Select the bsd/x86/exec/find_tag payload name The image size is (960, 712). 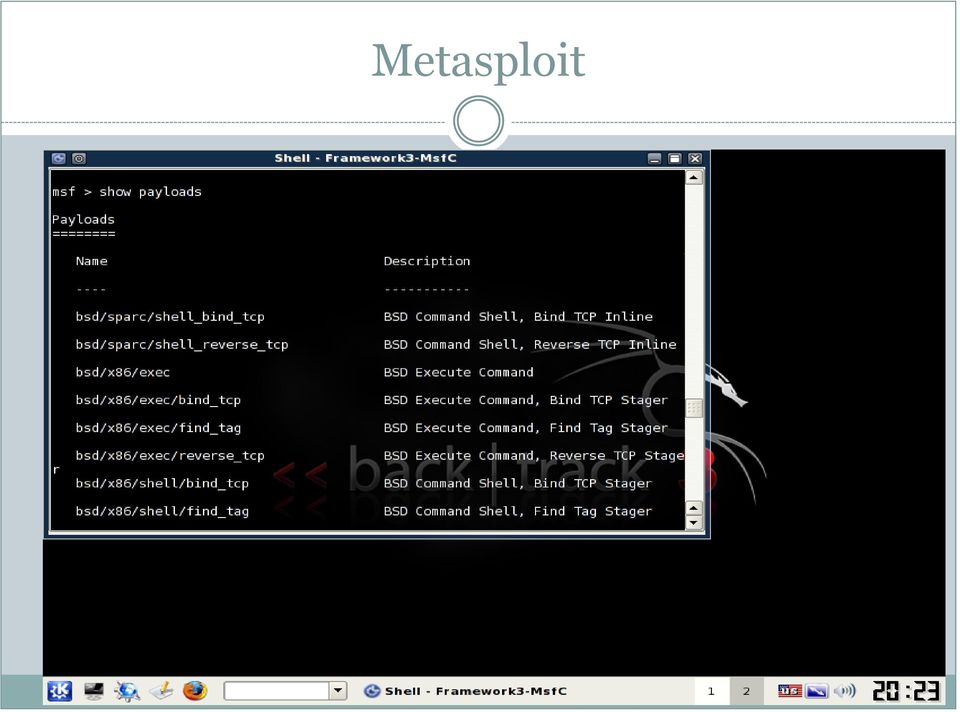(159, 428)
